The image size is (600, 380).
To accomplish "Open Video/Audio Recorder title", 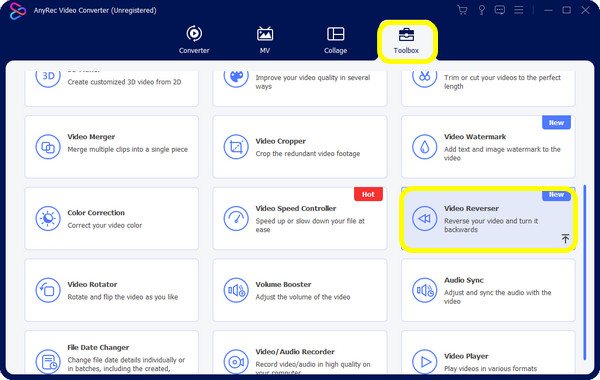I will click(295, 352).
